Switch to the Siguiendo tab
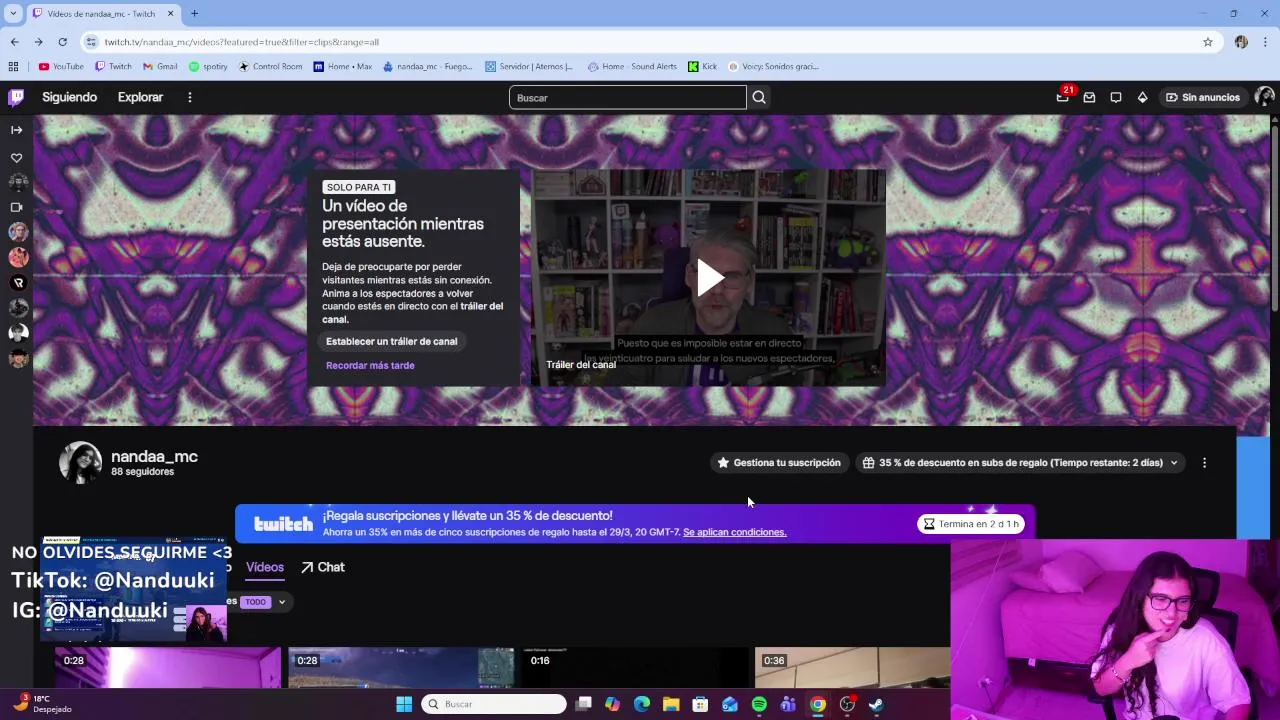1280x720 pixels. tap(69, 97)
